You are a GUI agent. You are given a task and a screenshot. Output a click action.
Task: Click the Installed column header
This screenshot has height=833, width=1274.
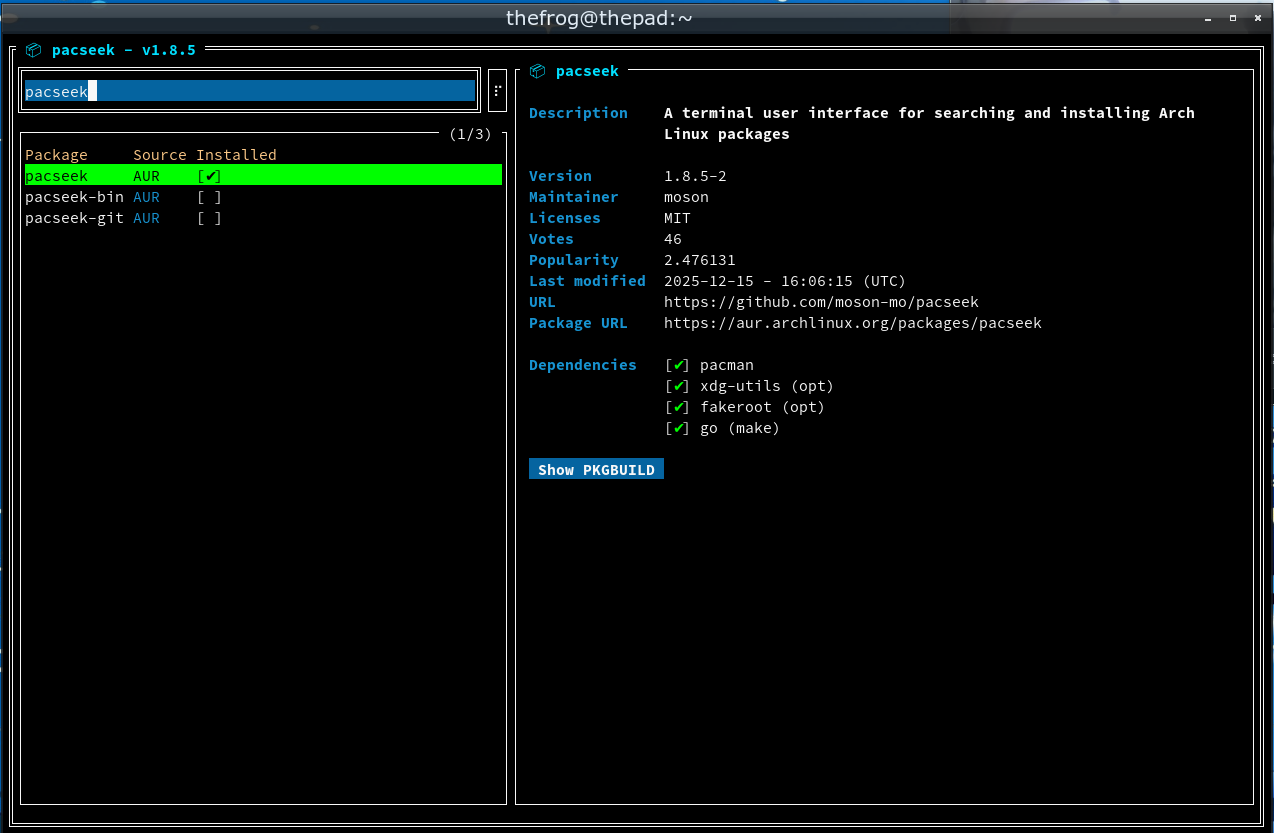[236, 155]
